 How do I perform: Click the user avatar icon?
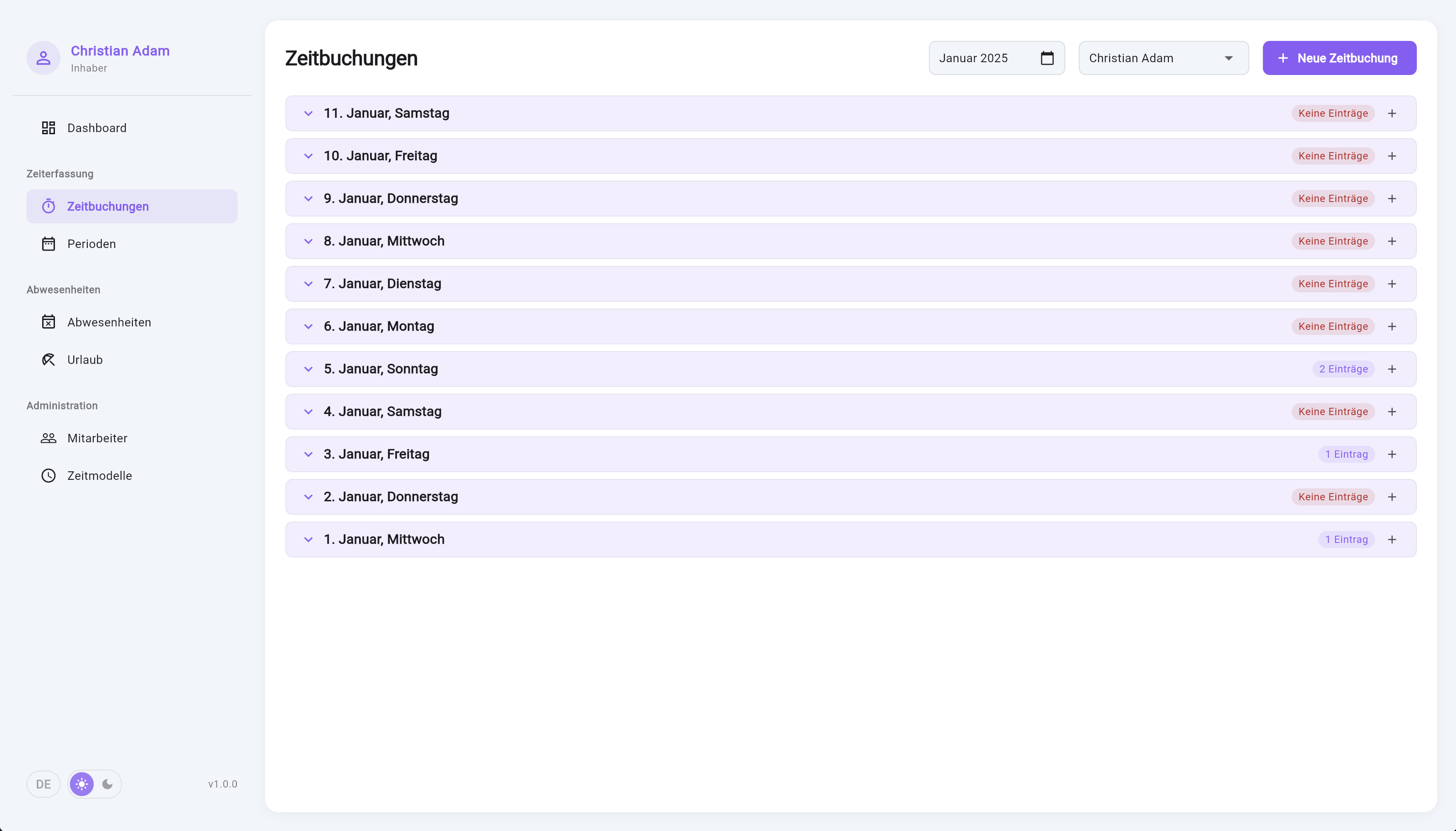[43, 58]
